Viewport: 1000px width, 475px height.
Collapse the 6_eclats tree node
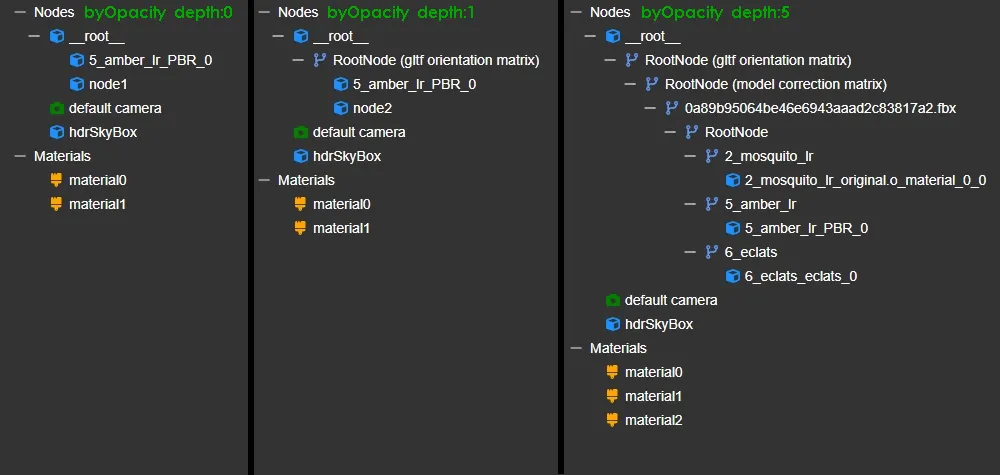point(690,252)
